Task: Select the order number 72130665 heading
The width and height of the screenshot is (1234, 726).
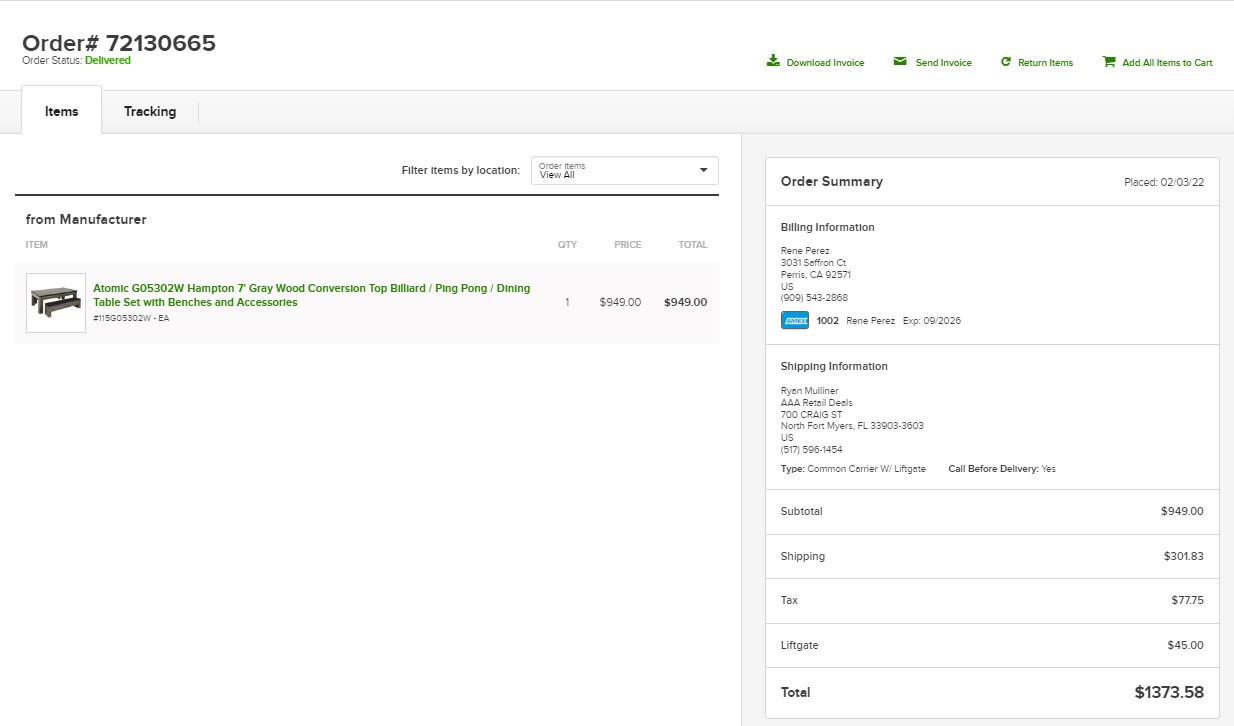Action: (x=119, y=43)
